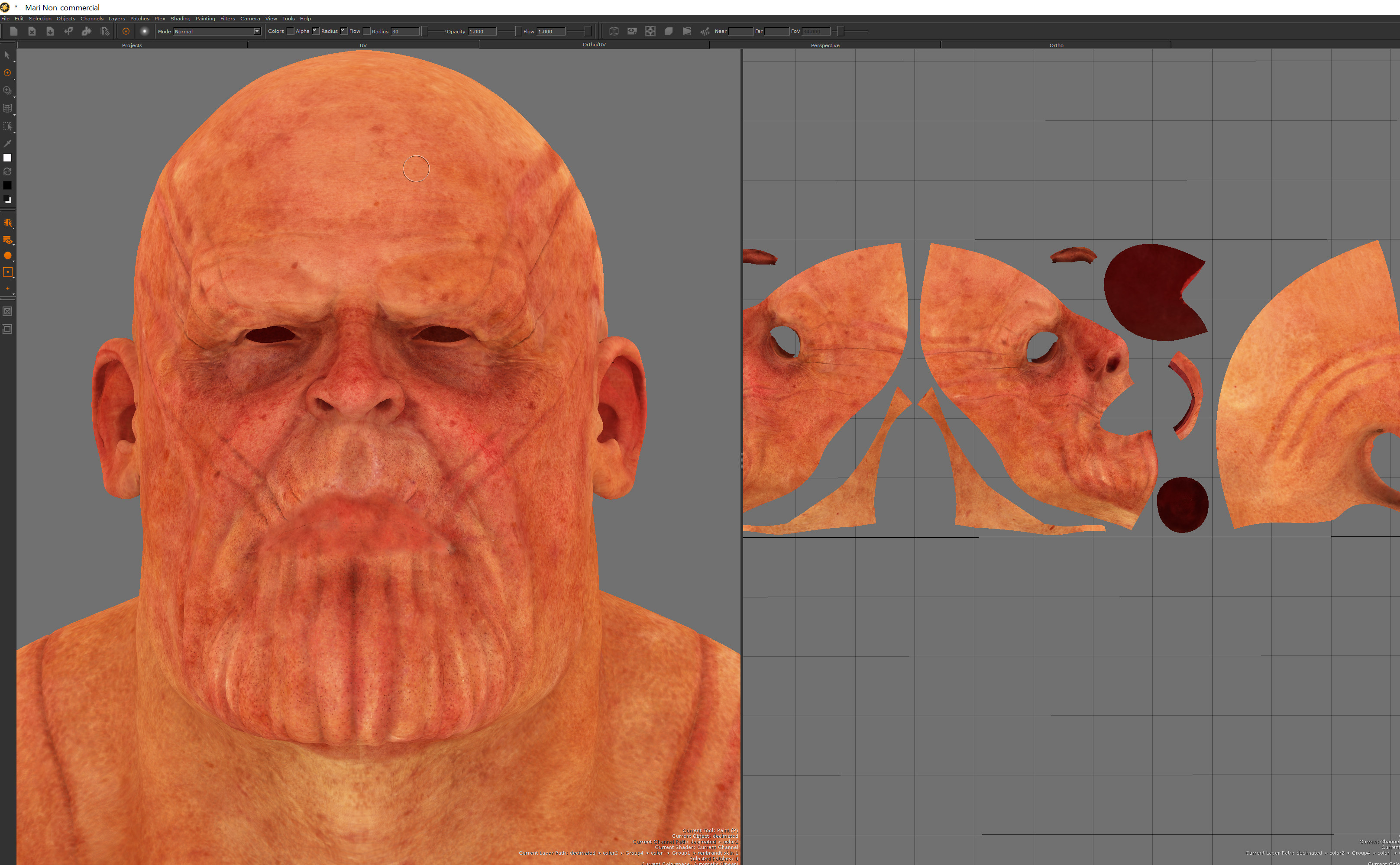Screen dimensions: 1400x865
Task: Select the Warp grid tool
Action: (x=7, y=108)
